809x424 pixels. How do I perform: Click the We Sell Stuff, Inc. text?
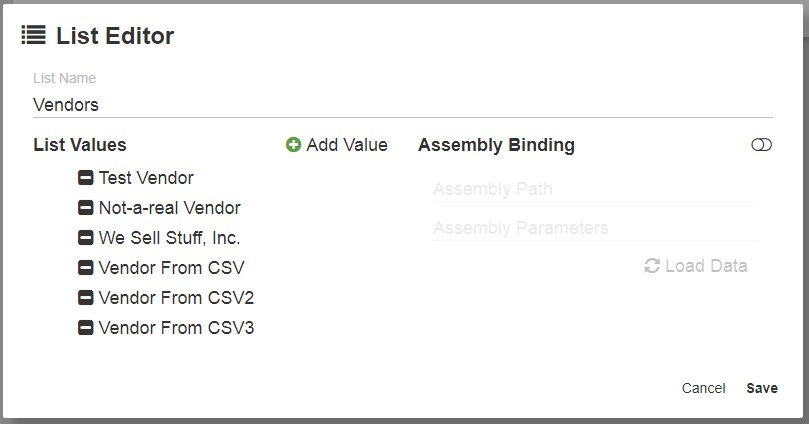(169, 238)
